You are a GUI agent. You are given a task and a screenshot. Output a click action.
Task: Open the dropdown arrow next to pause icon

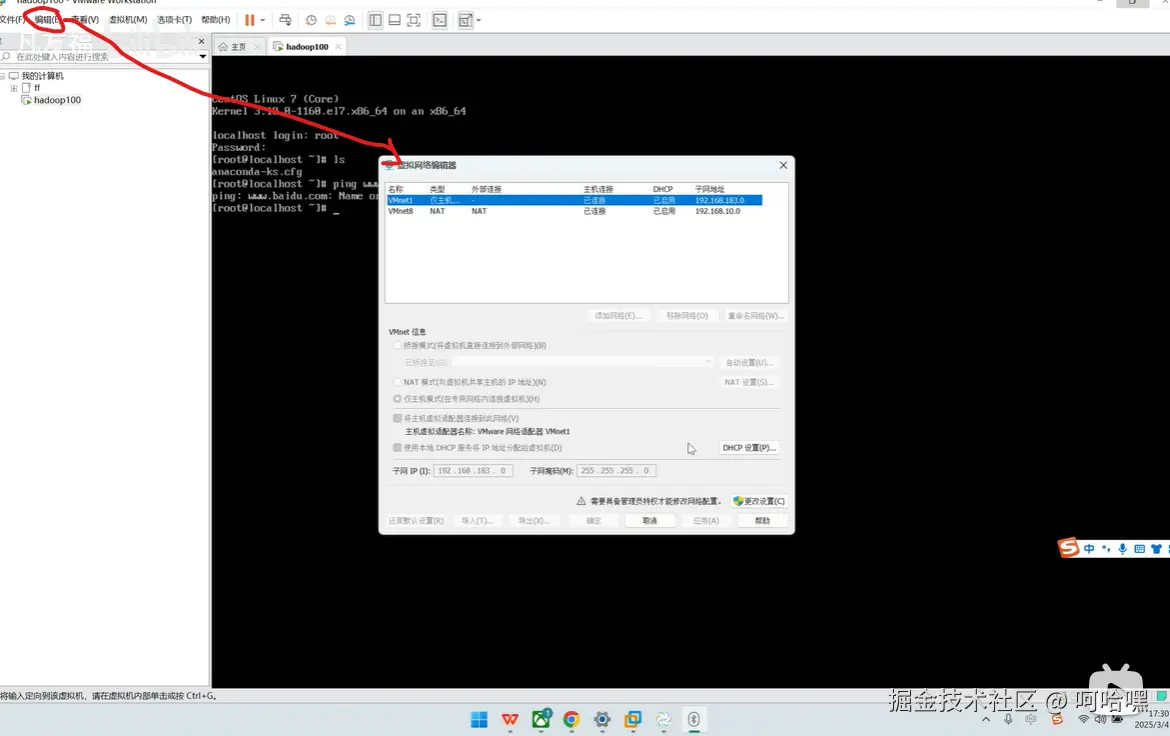(263, 20)
